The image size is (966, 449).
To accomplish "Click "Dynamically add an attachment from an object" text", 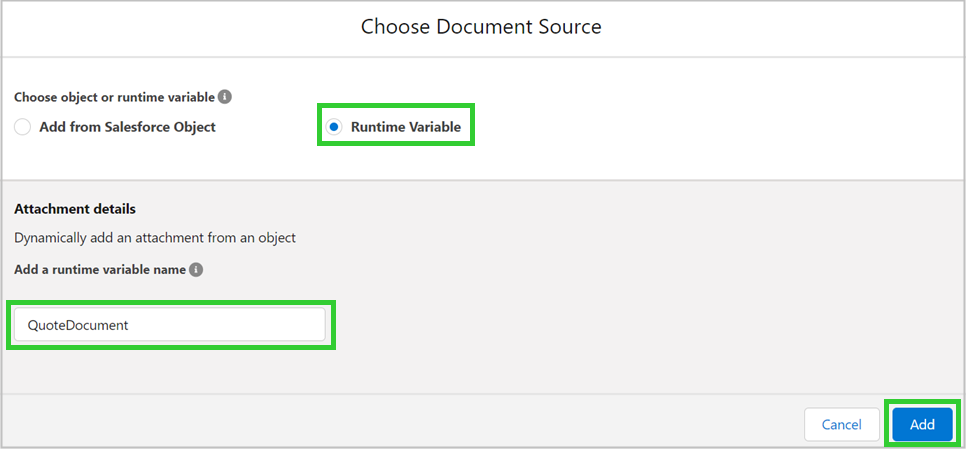I will click(x=155, y=238).
